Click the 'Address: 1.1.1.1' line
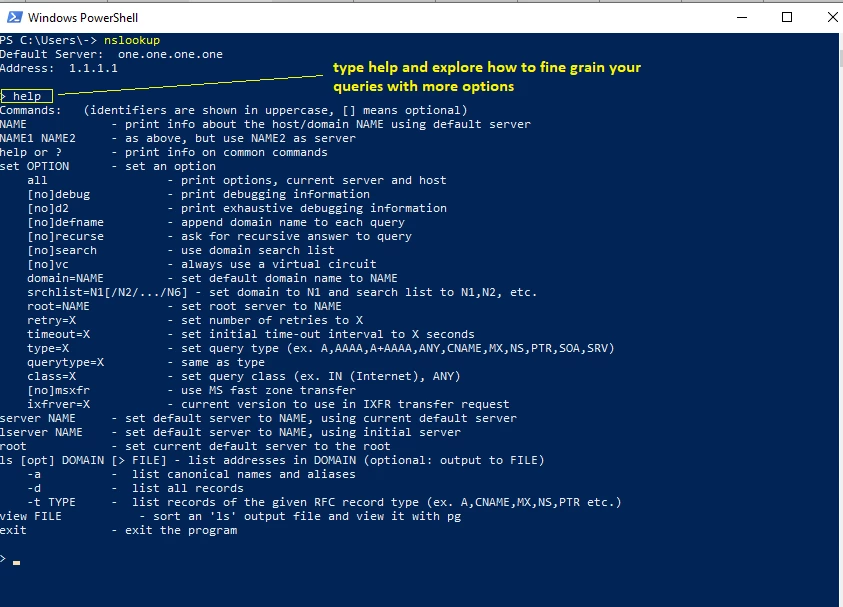 tap(59, 68)
